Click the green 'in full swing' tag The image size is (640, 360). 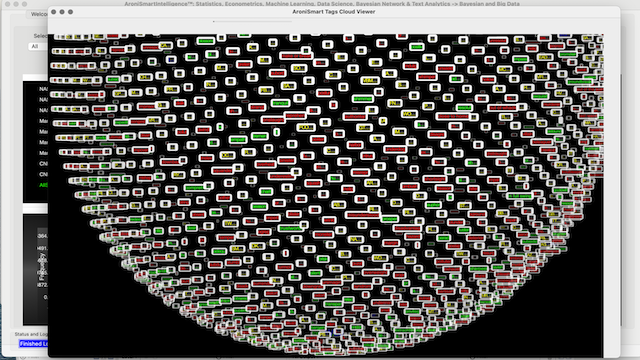(520, 196)
